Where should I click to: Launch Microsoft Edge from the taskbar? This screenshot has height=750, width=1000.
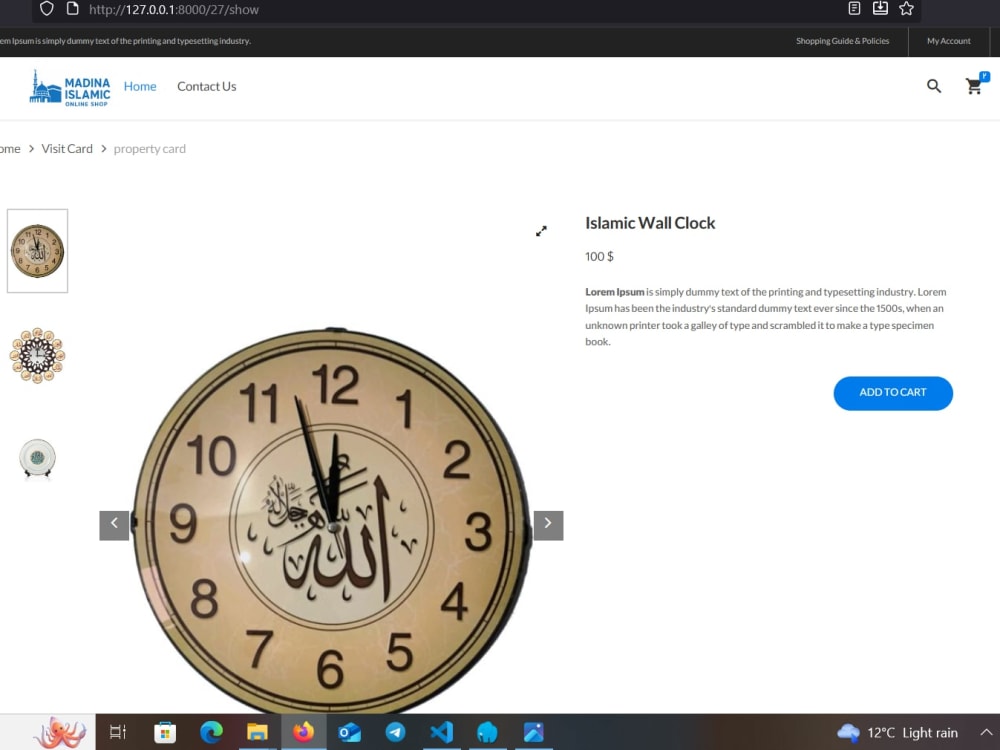[x=211, y=732]
